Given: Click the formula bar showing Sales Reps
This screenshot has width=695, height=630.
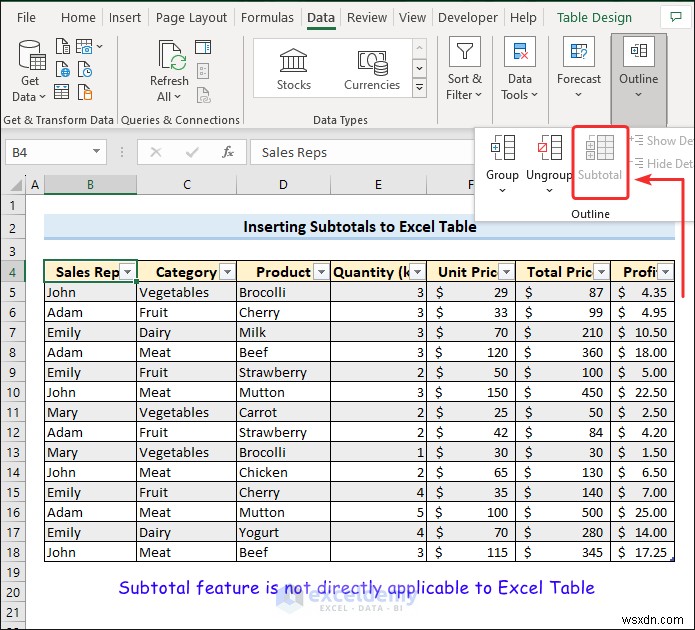Looking at the screenshot, I should [x=363, y=152].
